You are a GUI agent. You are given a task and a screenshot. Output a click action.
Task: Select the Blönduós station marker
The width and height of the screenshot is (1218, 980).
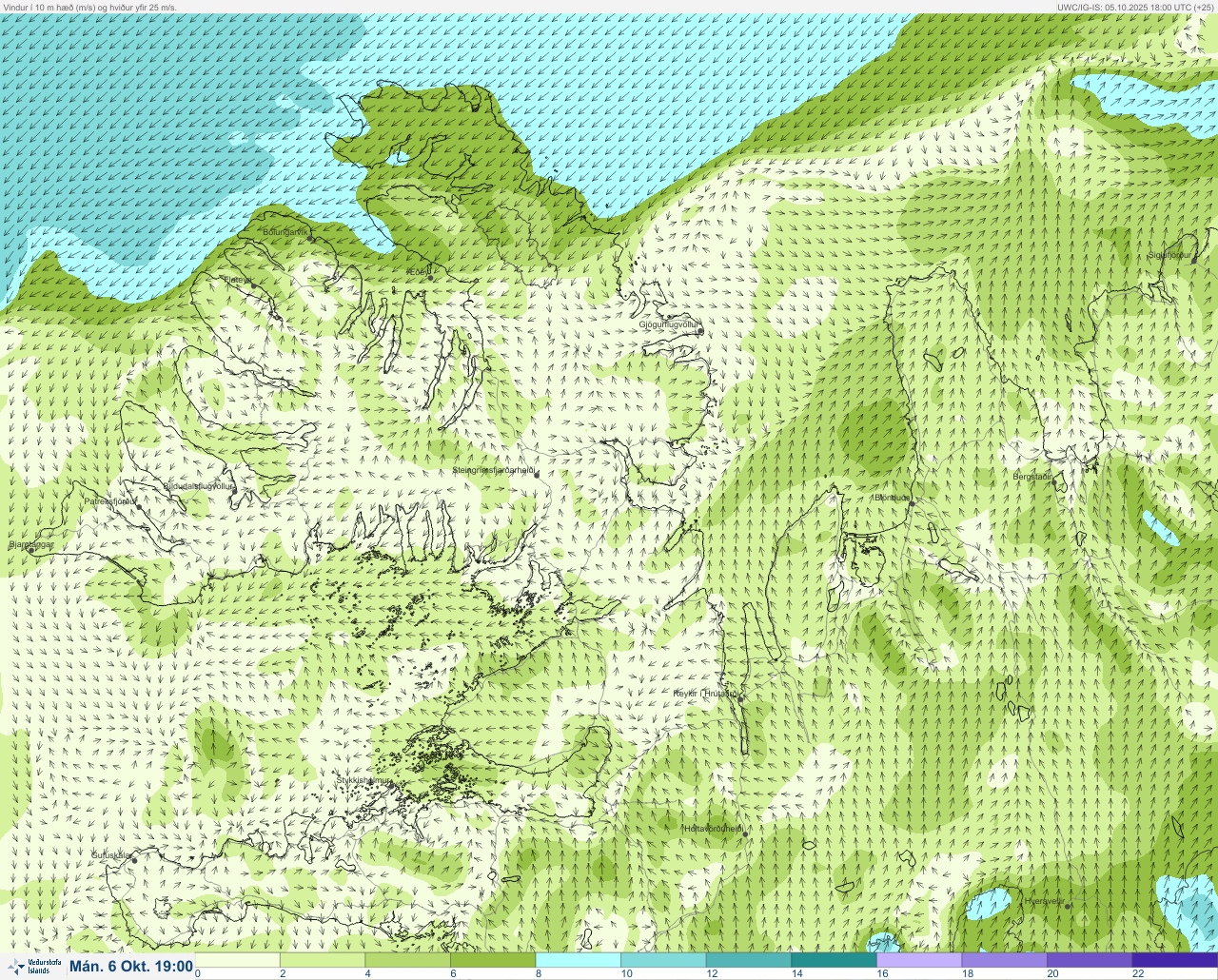[x=911, y=503]
